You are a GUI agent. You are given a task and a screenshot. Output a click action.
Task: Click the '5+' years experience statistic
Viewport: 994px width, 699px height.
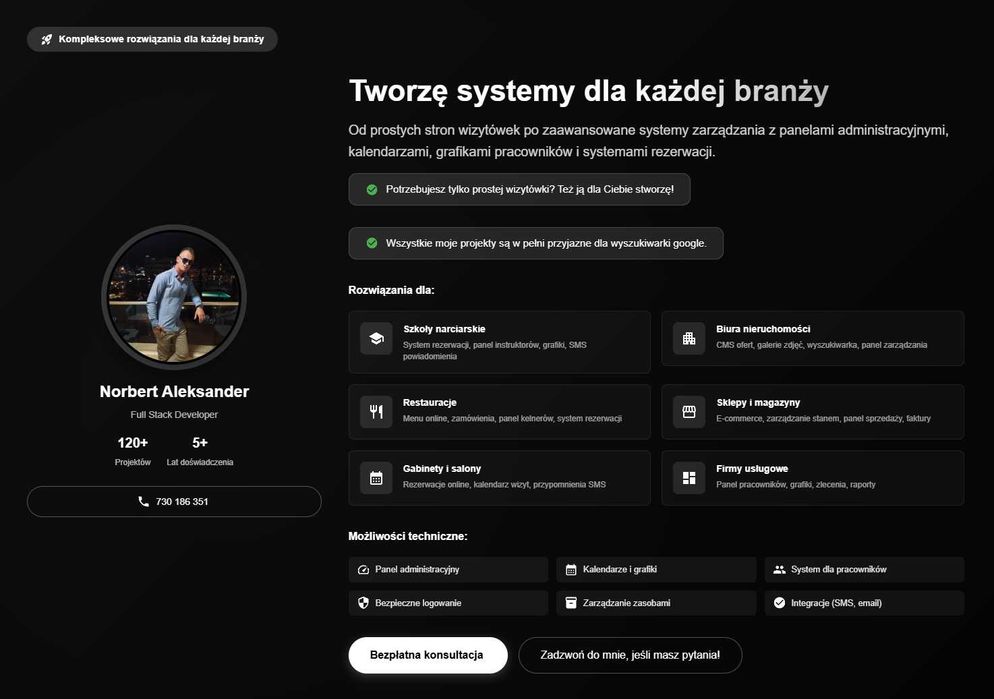coord(200,443)
